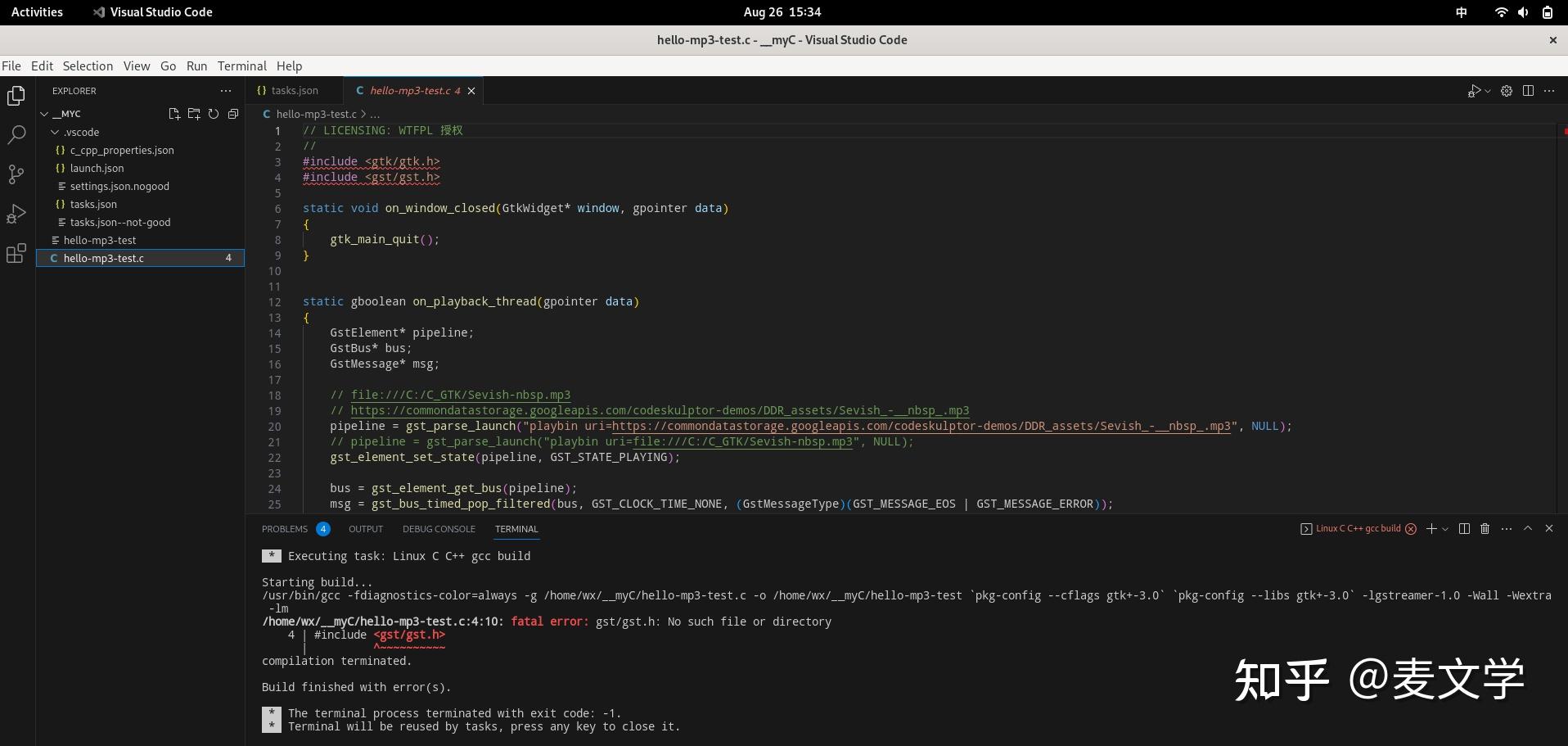Screen dimensions: 1568x746
Task: Kill the active terminal with trash icon
Action: [1485, 529]
